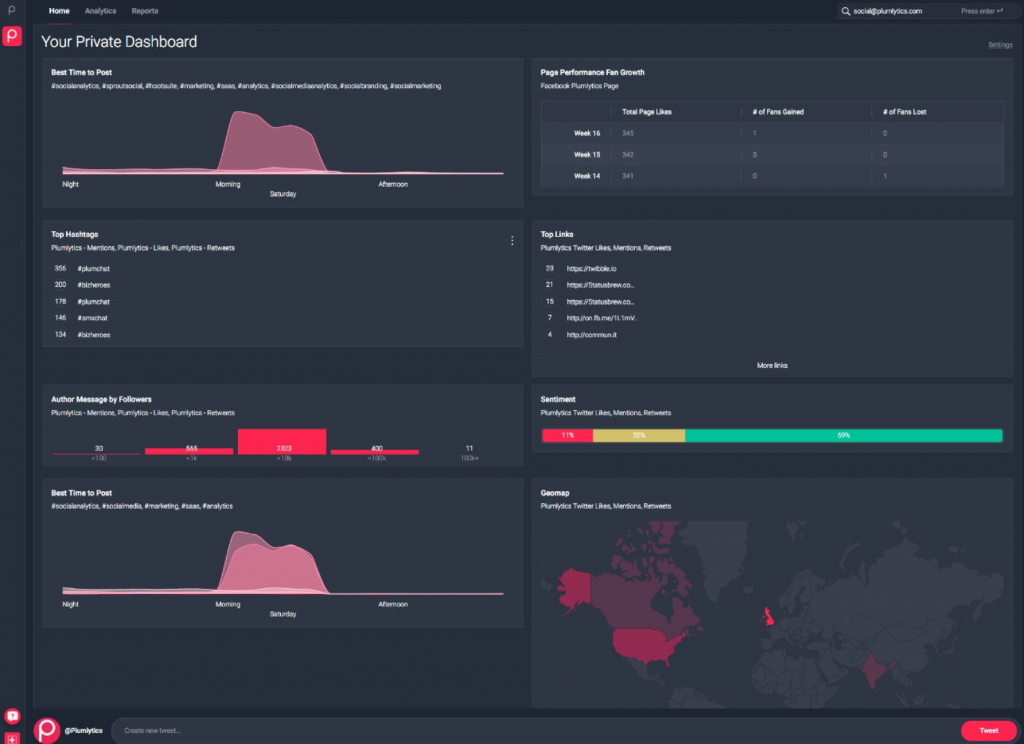
Task: Click the Tweet button
Action: 988,730
